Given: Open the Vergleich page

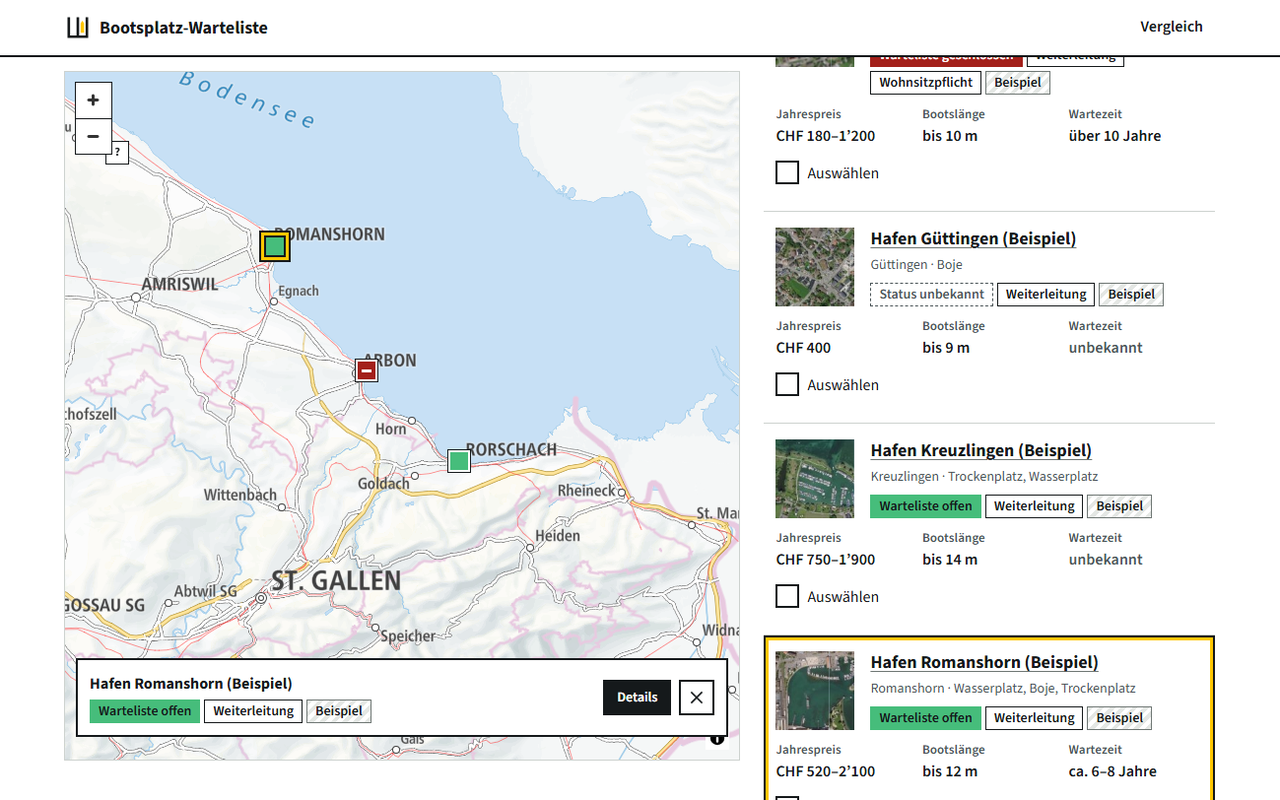Looking at the screenshot, I should (x=1171, y=27).
